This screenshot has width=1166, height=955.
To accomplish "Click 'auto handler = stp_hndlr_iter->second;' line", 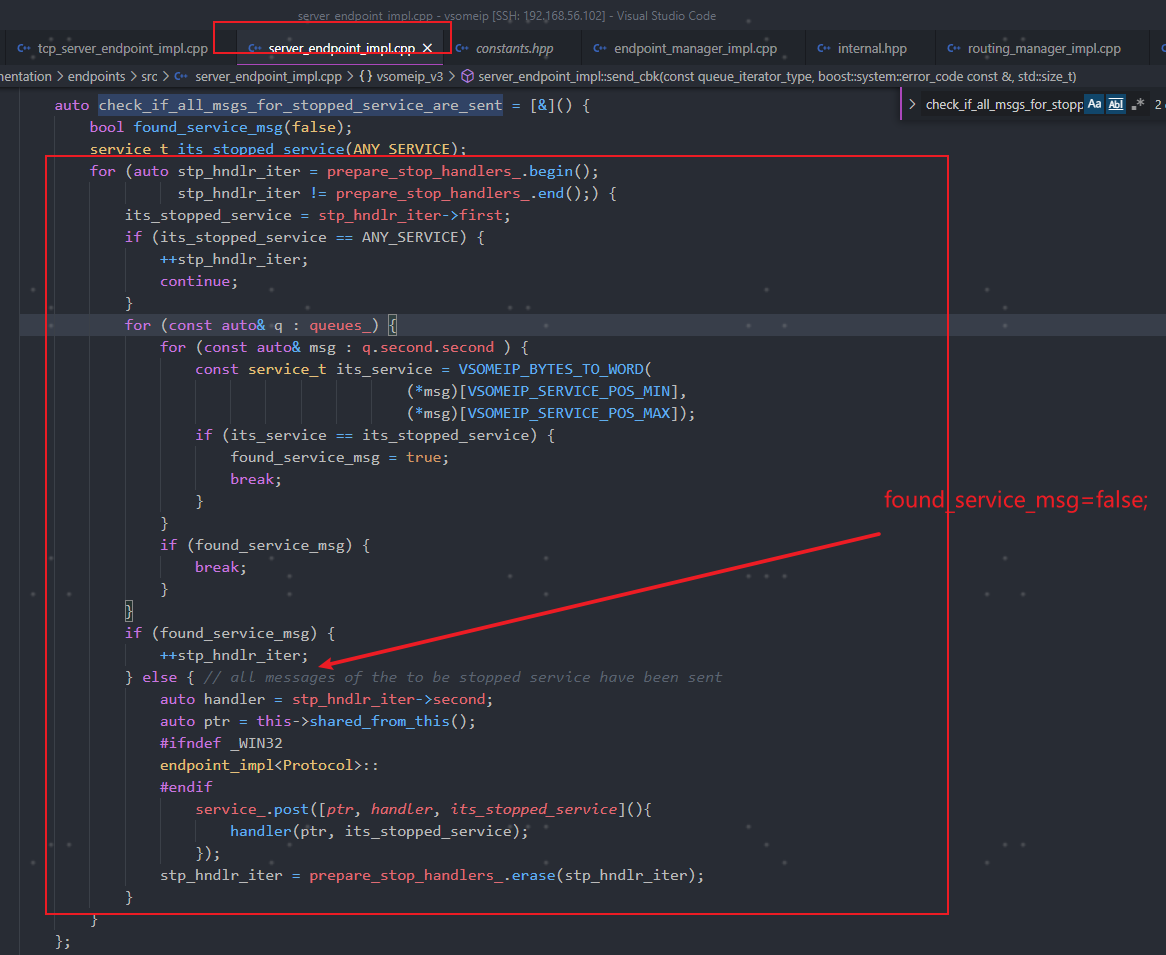I will (326, 699).
